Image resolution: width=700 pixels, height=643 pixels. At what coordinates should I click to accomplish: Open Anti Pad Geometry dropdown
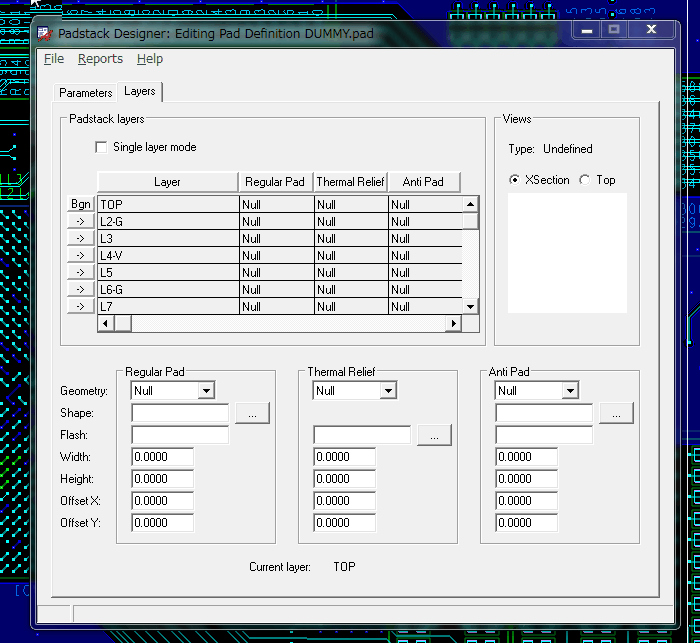pos(570,391)
